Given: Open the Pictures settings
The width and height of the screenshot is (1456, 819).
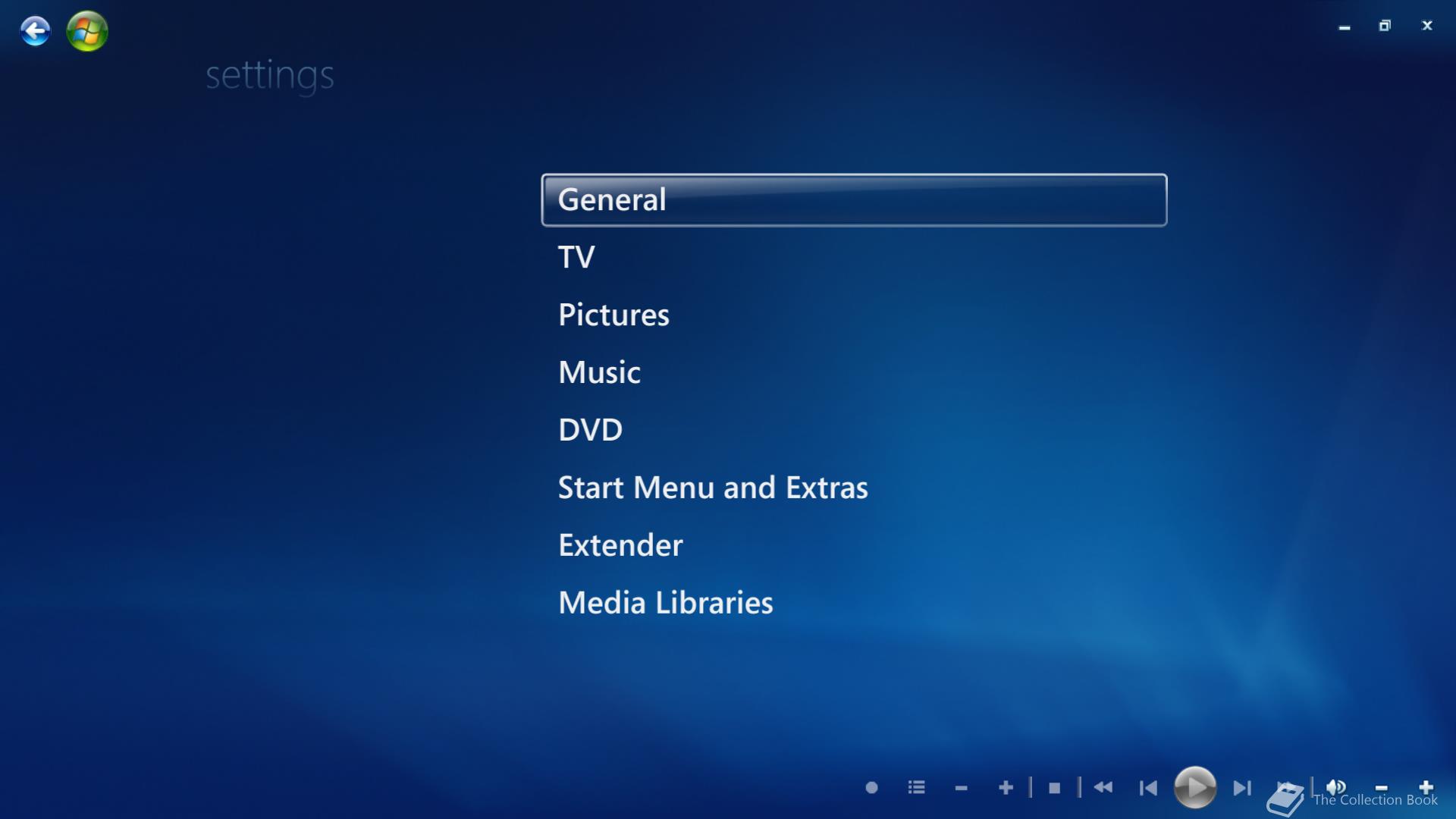Looking at the screenshot, I should pyautogui.click(x=613, y=315).
